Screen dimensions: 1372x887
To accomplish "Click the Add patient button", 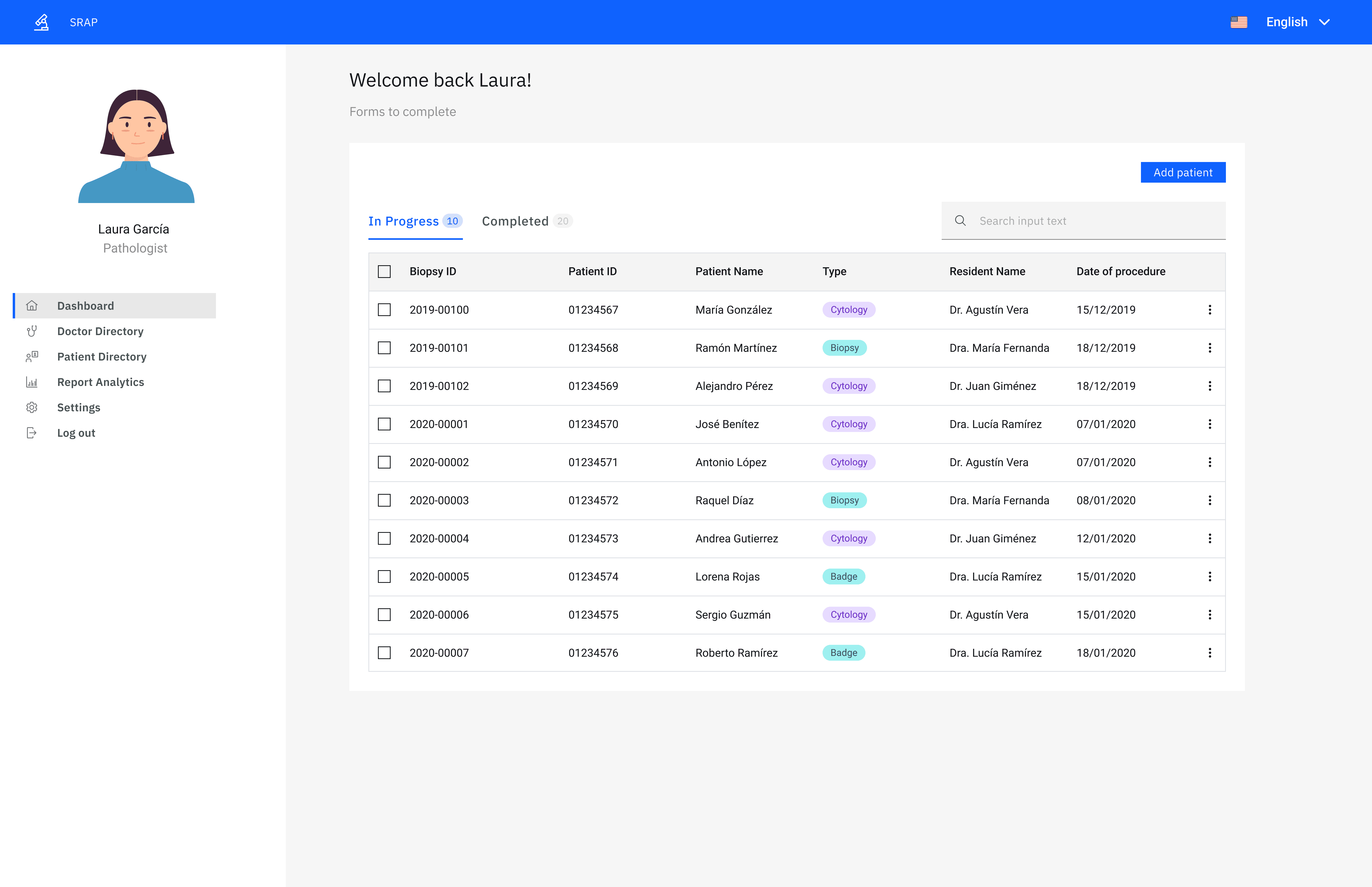I will [x=1183, y=172].
